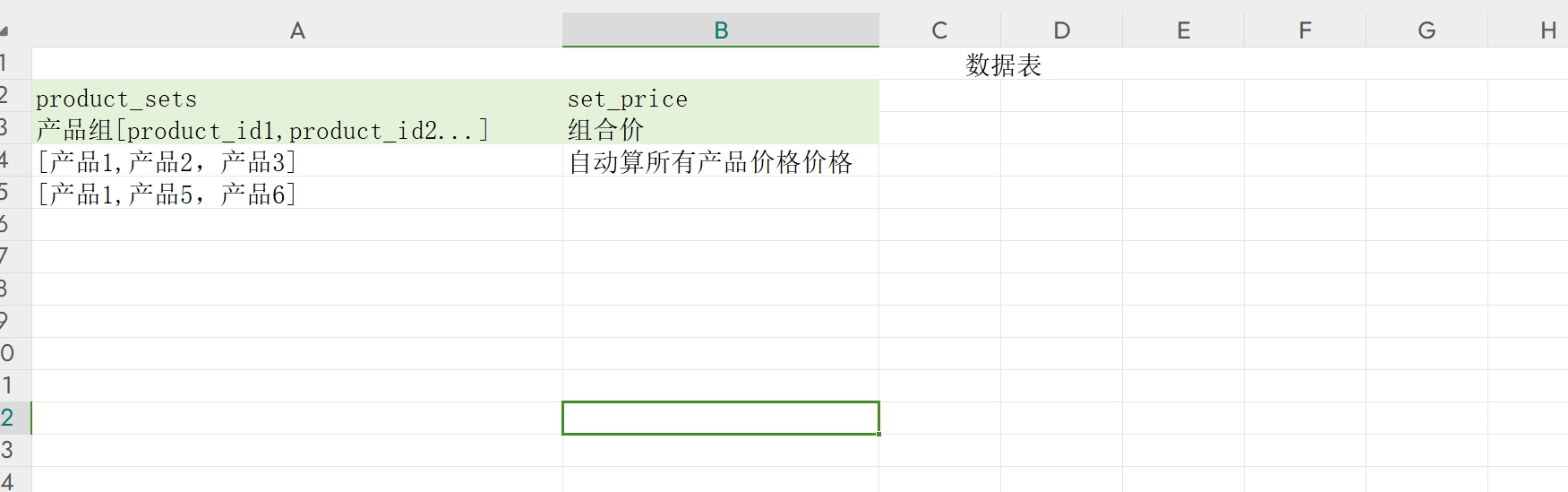1568x492 pixels.
Task: Select the product_sets header cell
Action: click(x=116, y=99)
